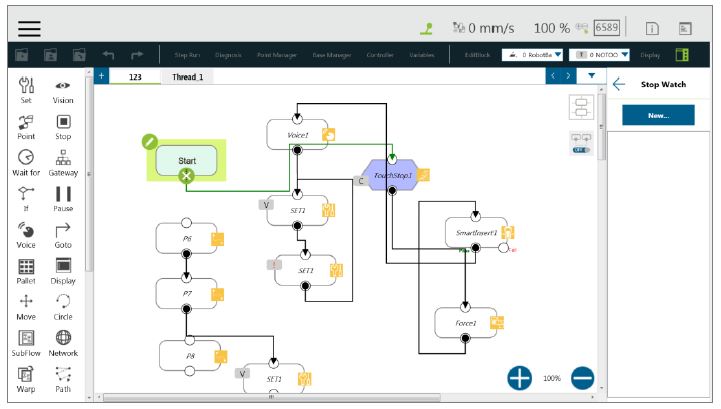Image resolution: width=721 pixels, height=409 pixels.
Task: Select the Vision node icon
Action: tap(63, 88)
